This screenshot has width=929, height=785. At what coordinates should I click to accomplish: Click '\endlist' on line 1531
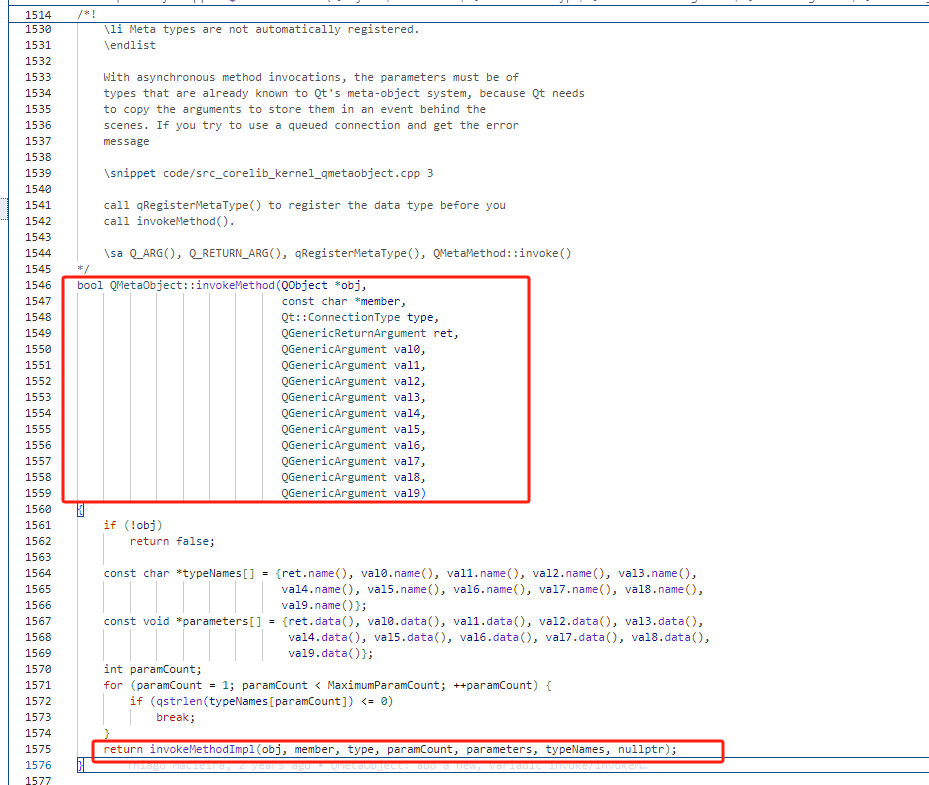coord(130,45)
